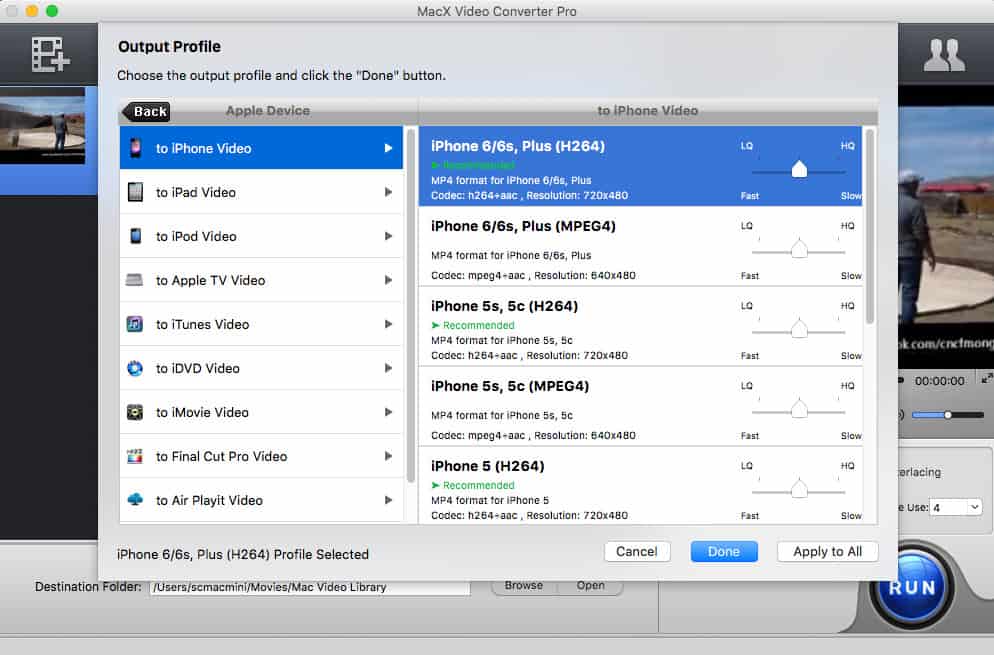Select to Apple TV Video category
Screen dimensions: 994x655
261,280
